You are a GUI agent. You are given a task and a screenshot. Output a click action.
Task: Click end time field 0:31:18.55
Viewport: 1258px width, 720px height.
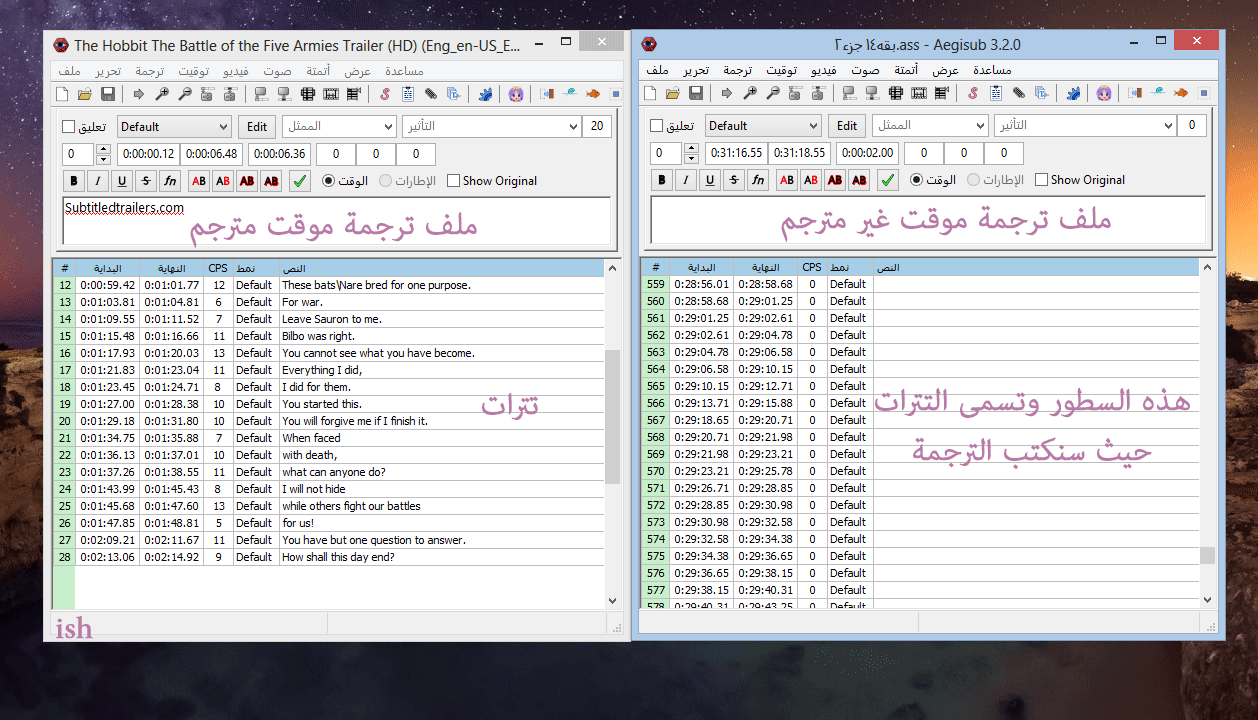tap(800, 153)
